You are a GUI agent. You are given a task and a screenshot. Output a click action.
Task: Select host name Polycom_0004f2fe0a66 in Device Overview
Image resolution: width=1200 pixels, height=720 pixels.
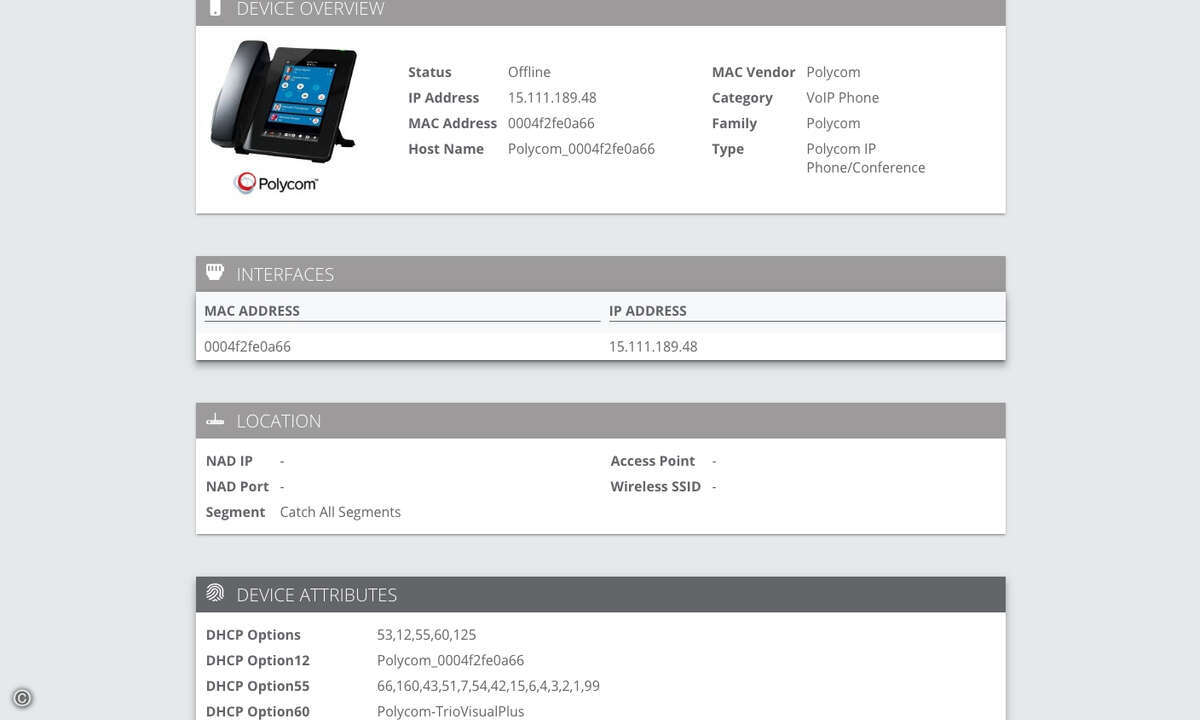point(581,149)
